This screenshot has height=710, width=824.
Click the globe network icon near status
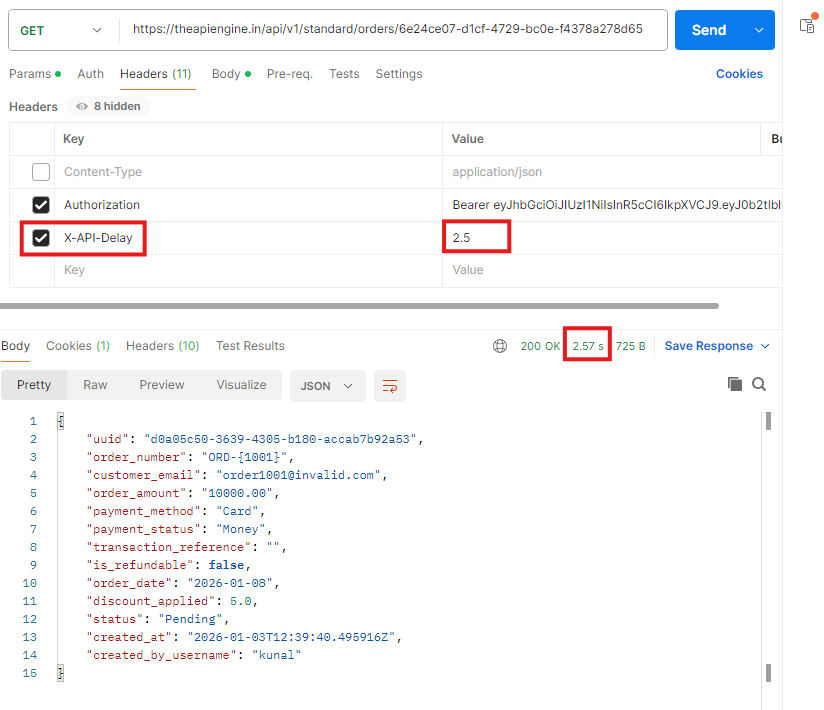pos(500,346)
